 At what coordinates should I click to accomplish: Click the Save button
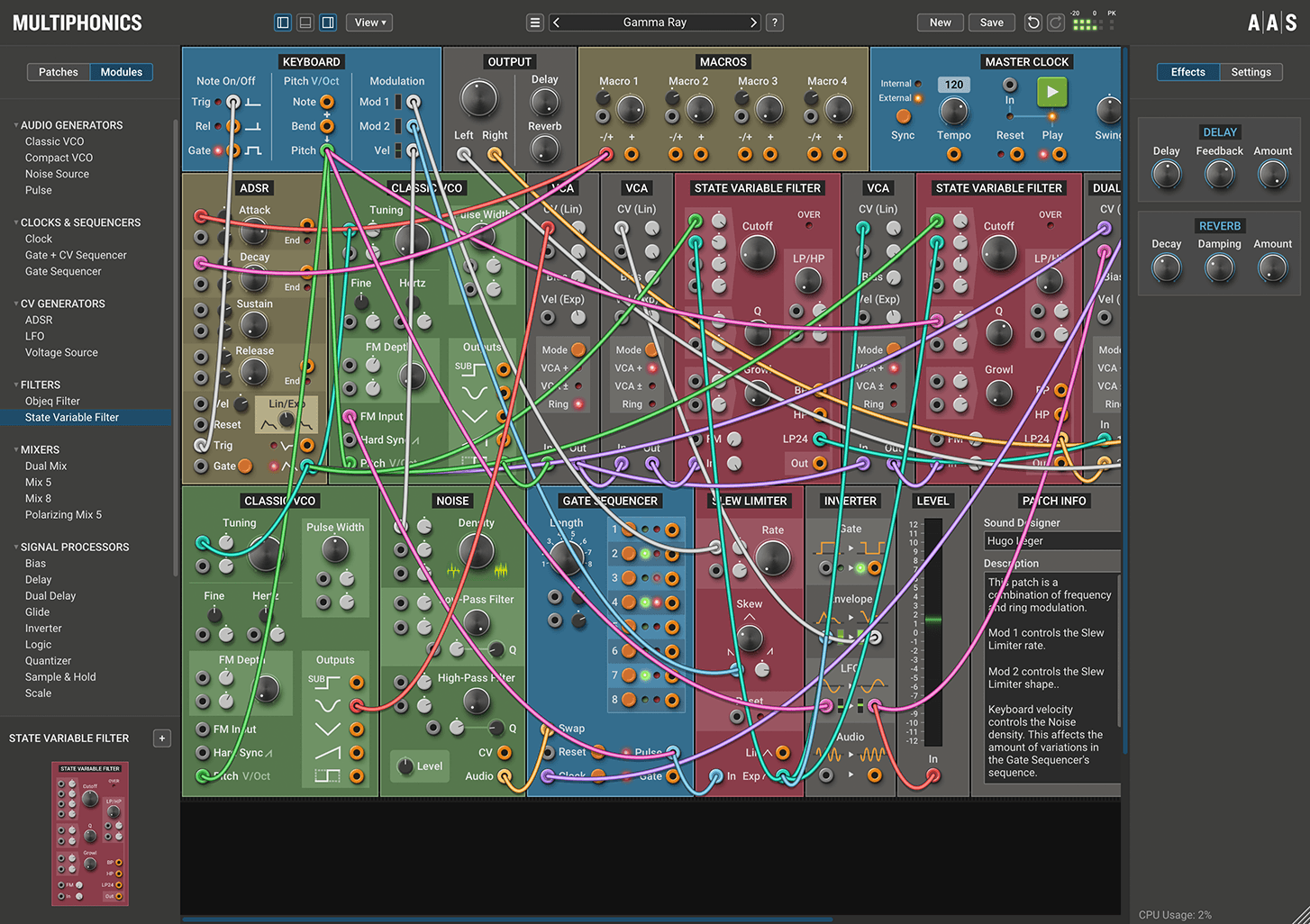pos(991,22)
